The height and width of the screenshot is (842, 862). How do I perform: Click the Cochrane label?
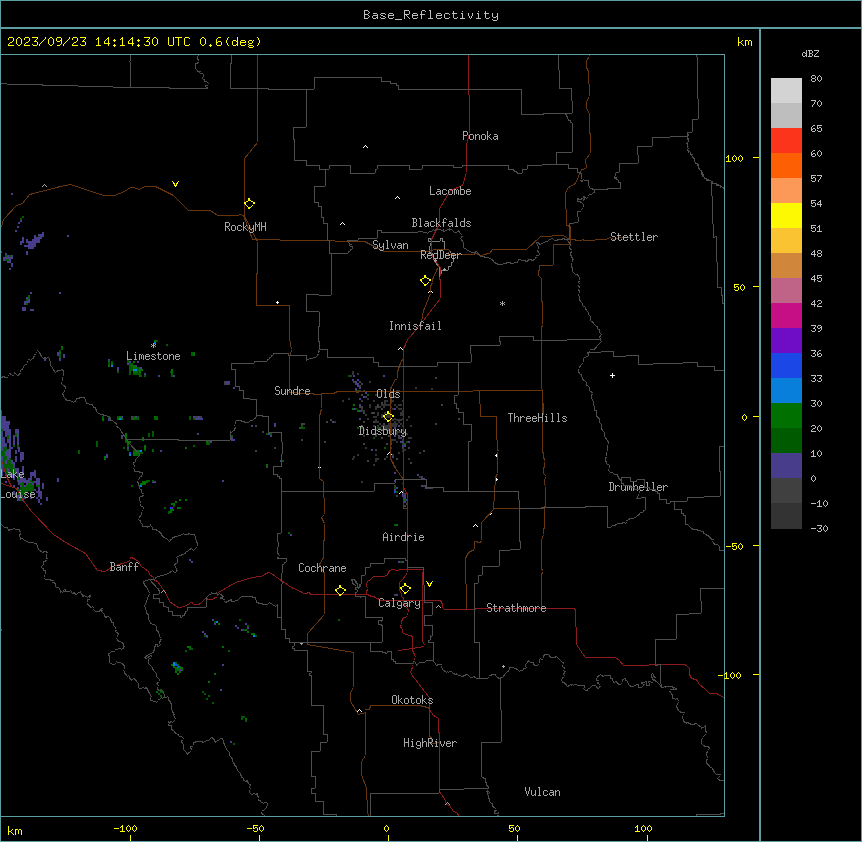tap(322, 568)
